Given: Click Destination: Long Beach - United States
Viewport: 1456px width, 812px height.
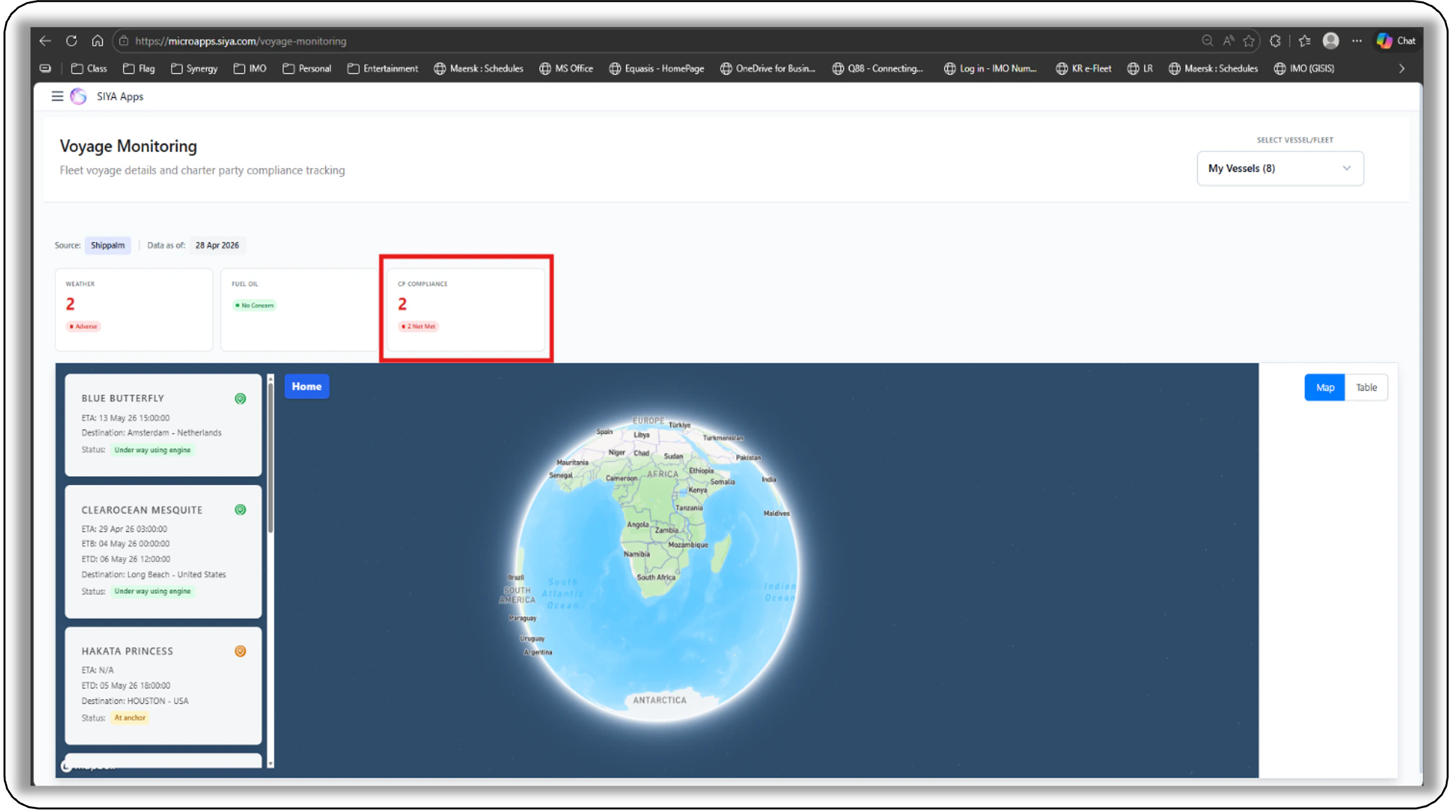Looking at the screenshot, I should [154, 575].
